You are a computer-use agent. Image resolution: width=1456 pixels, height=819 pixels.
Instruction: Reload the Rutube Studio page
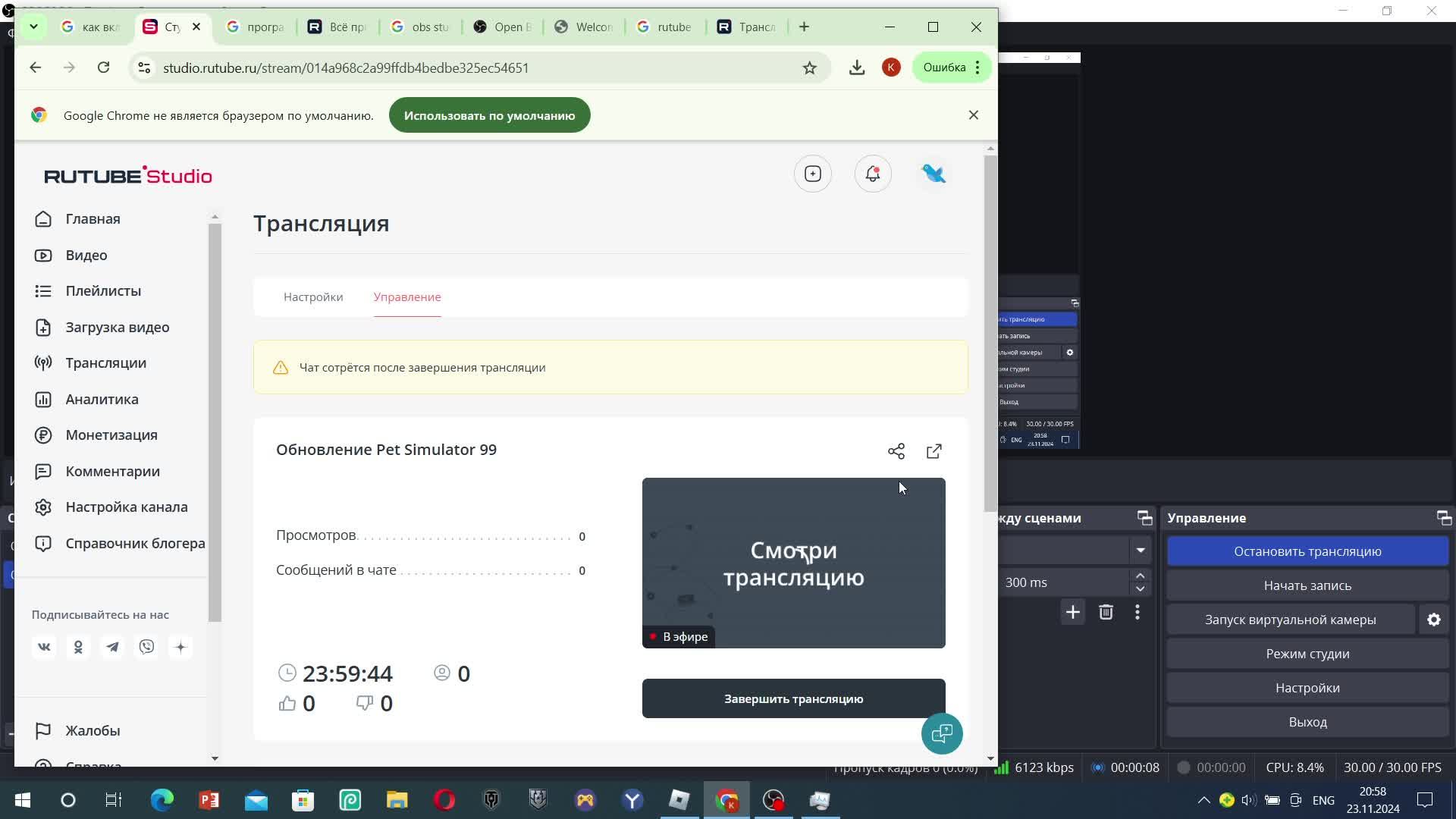(x=104, y=67)
